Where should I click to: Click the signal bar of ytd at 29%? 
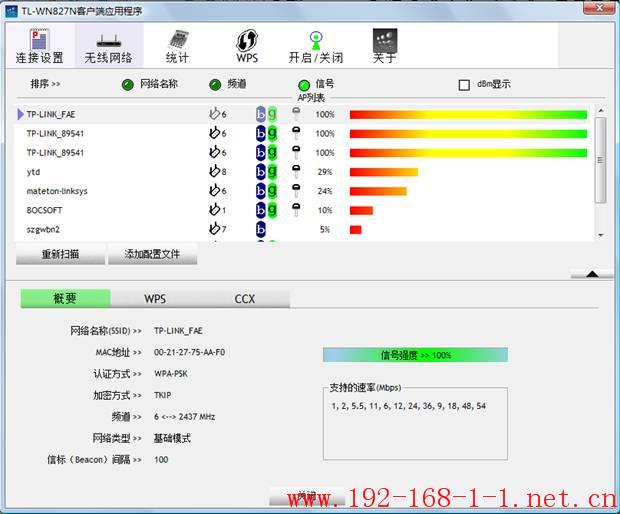pyautogui.click(x=384, y=172)
